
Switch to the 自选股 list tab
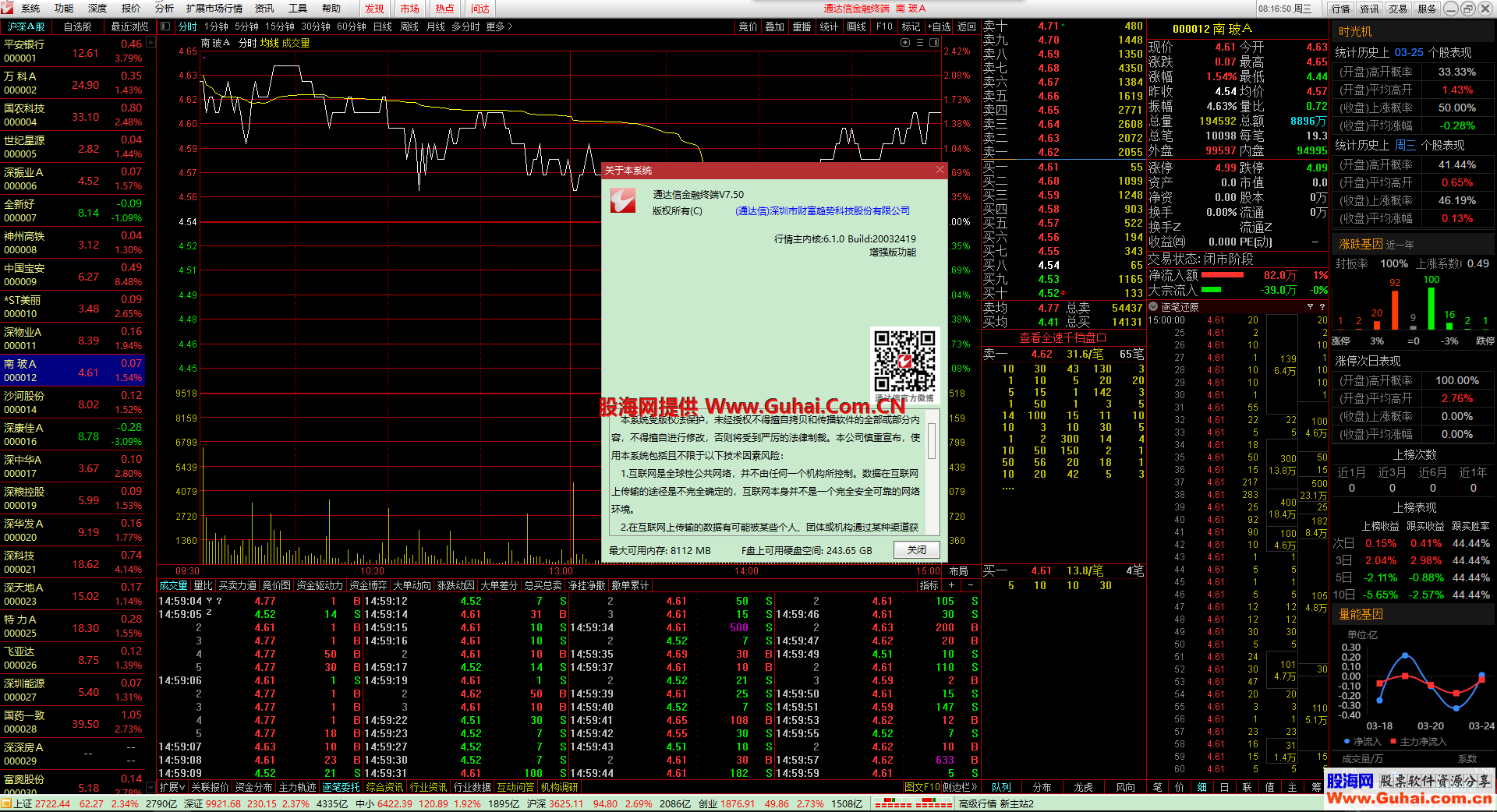pyautogui.click(x=77, y=26)
